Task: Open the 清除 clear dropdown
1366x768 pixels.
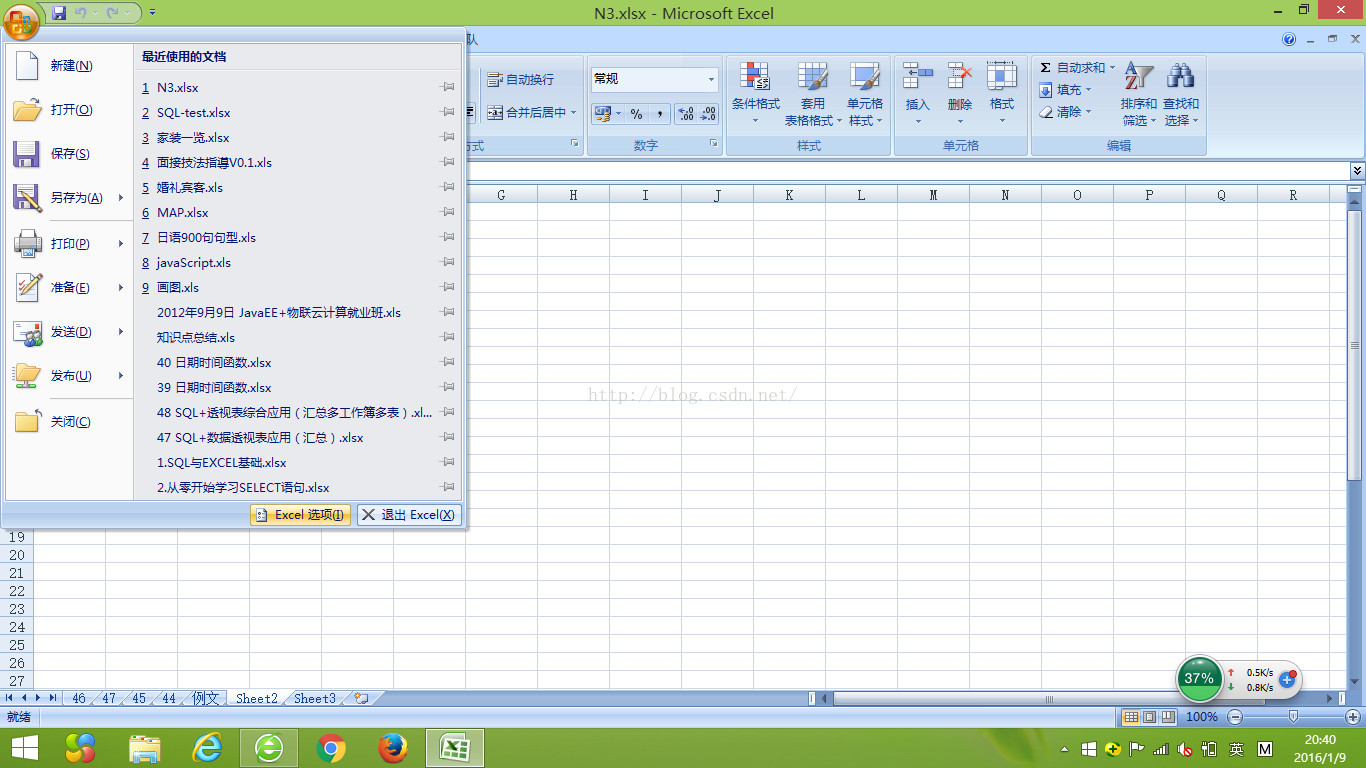Action: pos(1066,112)
